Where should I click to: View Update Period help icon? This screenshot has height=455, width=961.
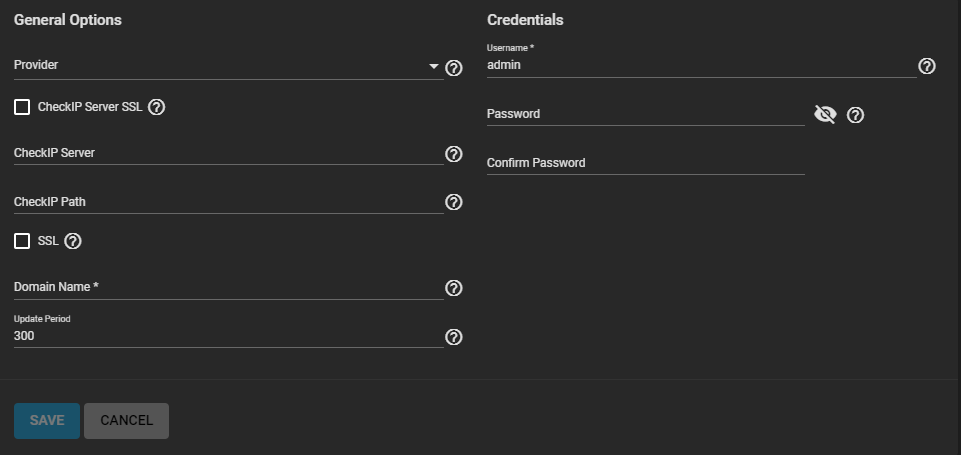(x=454, y=337)
